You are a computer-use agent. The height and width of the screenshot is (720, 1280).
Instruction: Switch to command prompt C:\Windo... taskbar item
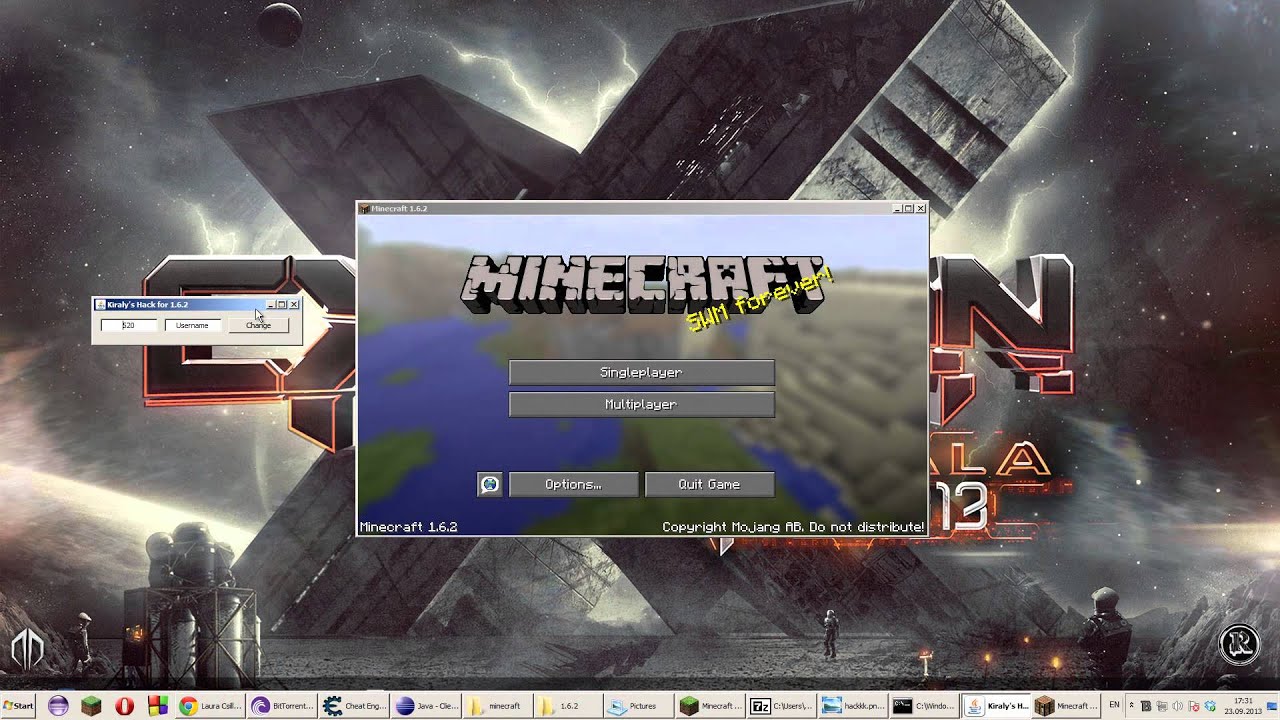point(922,705)
